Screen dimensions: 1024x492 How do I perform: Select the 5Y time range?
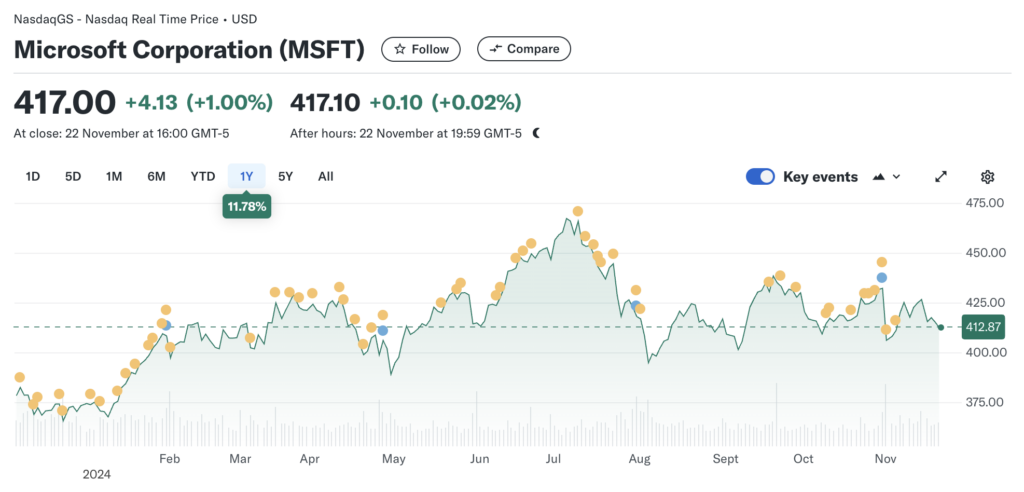(x=286, y=177)
